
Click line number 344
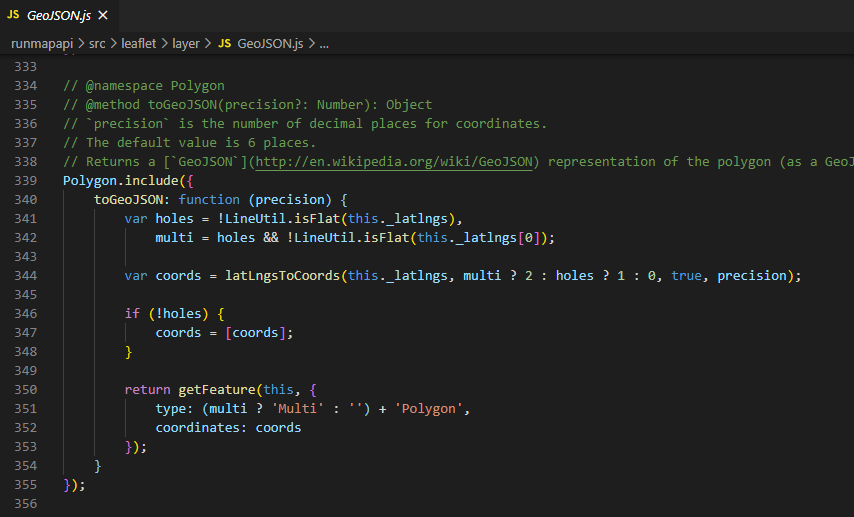coord(26,276)
